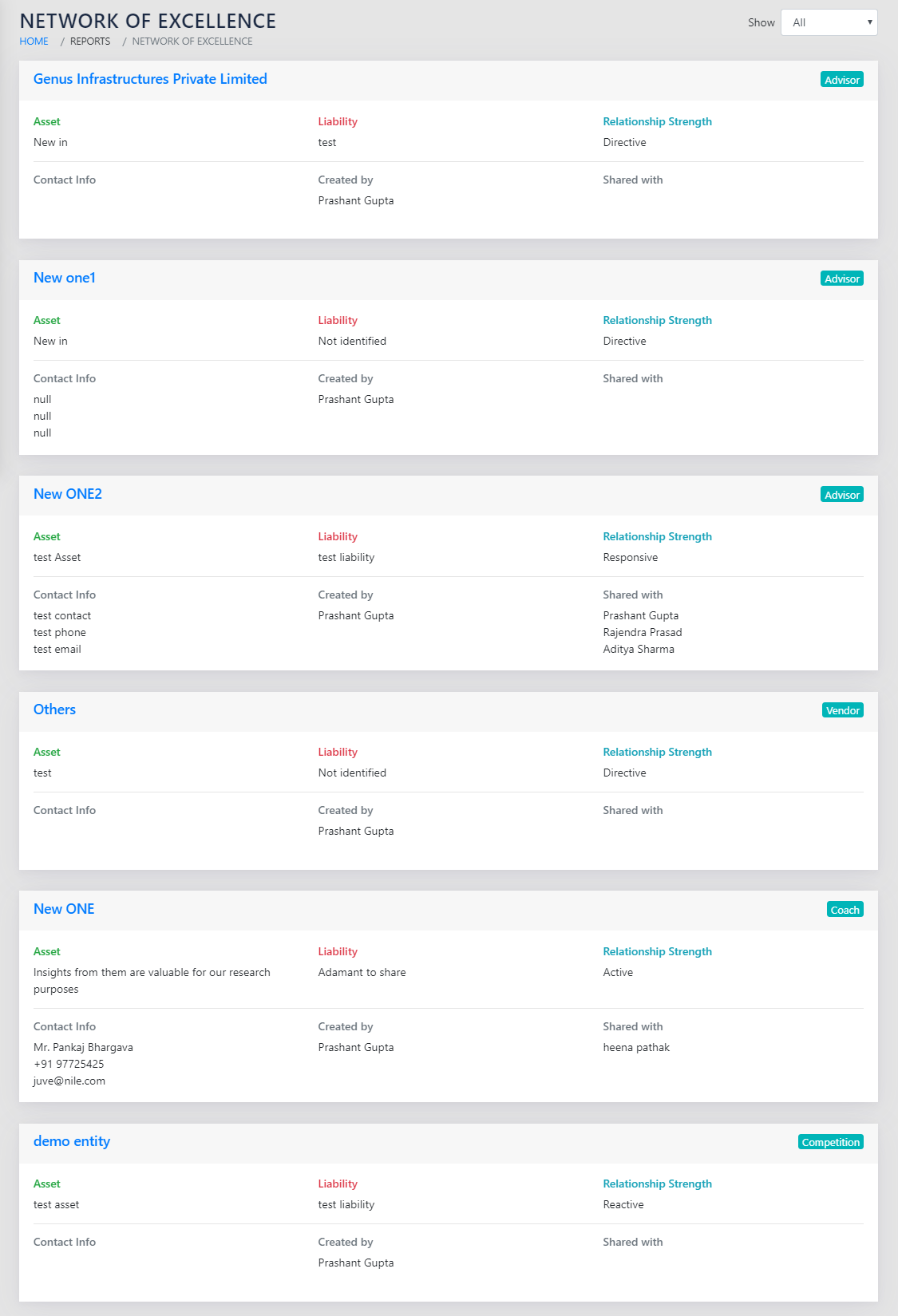Screen dimensions: 898x1316
Task: Click the Advisor badge on Genus Infrastructures
Action: pyautogui.click(x=841, y=80)
